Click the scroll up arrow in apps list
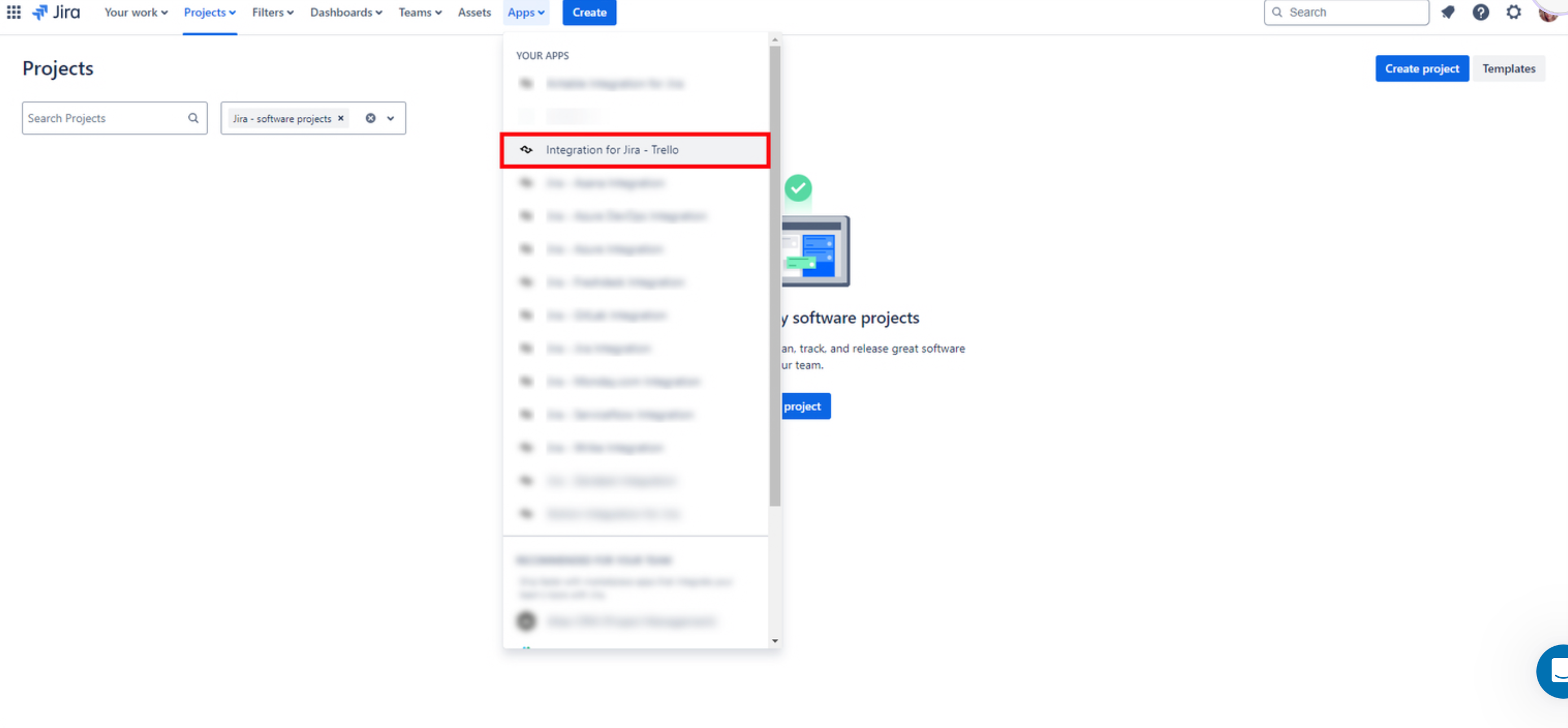This screenshot has width=1568, height=728. 775,40
